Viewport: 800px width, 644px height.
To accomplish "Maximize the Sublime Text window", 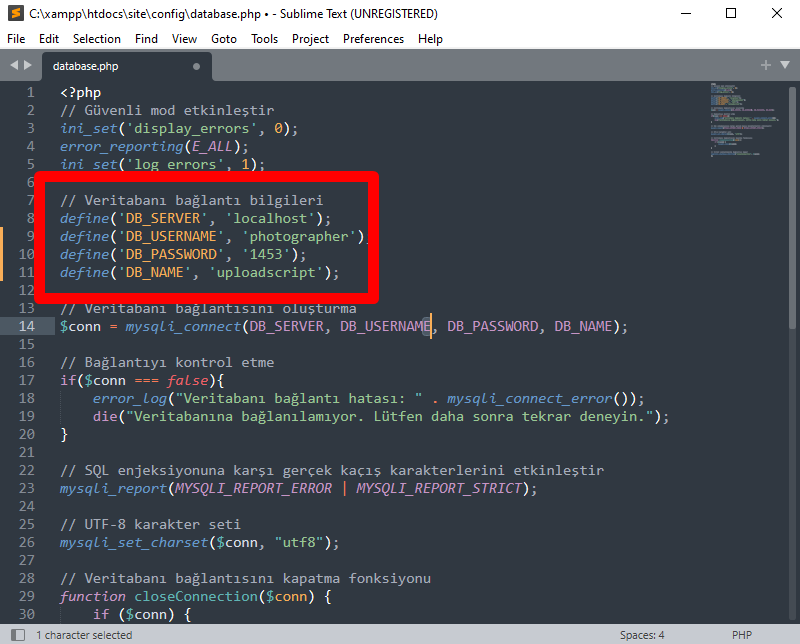I will pos(731,13).
